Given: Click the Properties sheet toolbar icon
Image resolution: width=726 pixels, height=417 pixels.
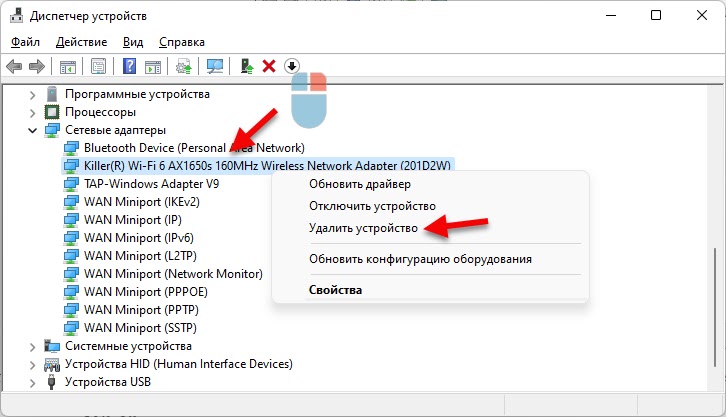Looking at the screenshot, I should coord(98,66).
